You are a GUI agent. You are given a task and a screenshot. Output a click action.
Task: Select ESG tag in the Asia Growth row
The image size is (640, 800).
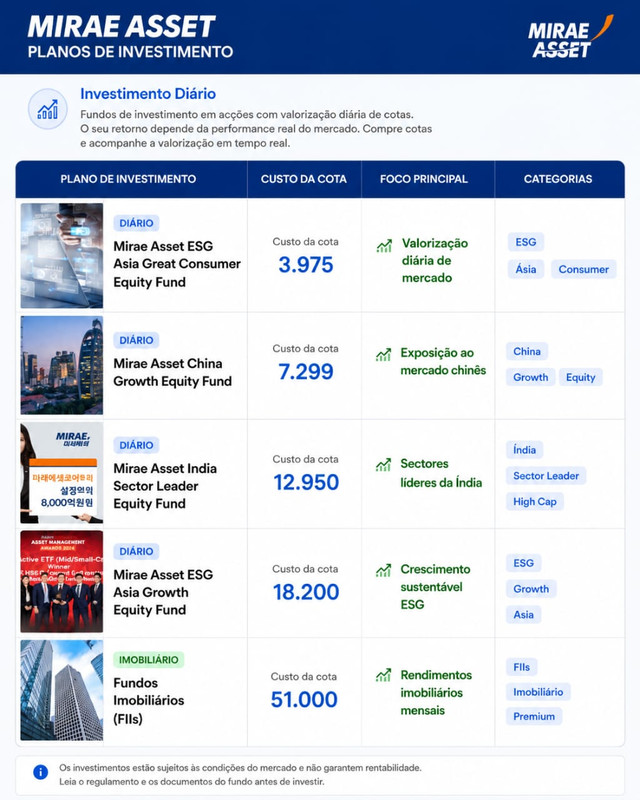pyautogui.click(x=524, y=563)
